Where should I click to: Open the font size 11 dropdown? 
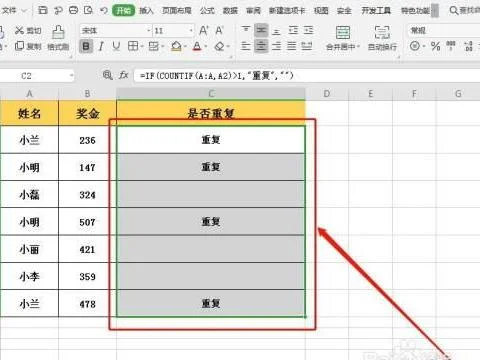coord(191,31)
